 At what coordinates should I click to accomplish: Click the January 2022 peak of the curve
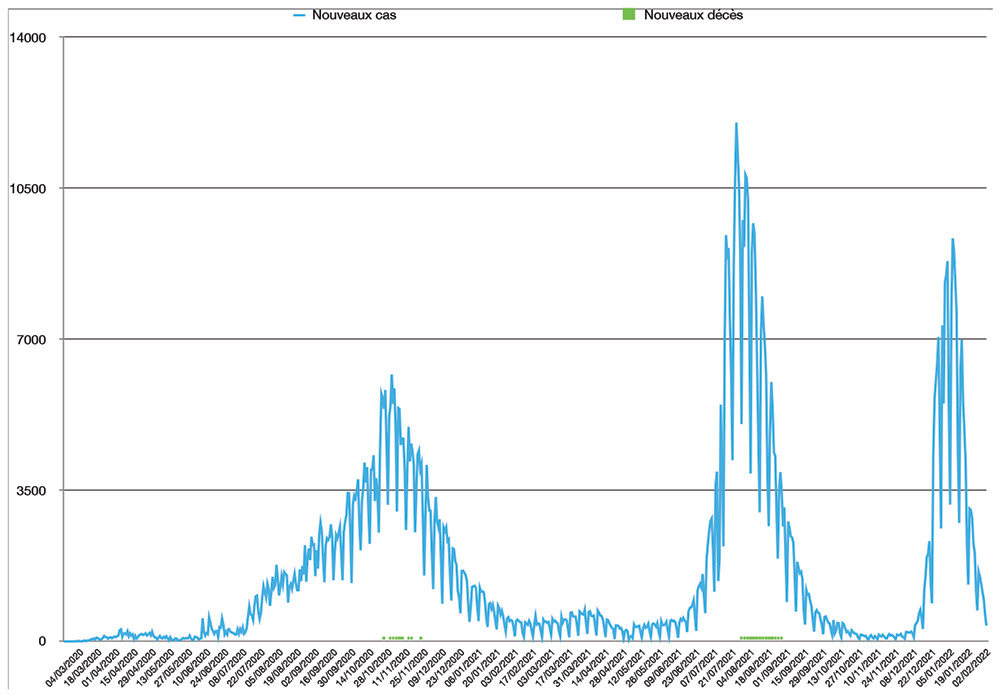[952, 239]
